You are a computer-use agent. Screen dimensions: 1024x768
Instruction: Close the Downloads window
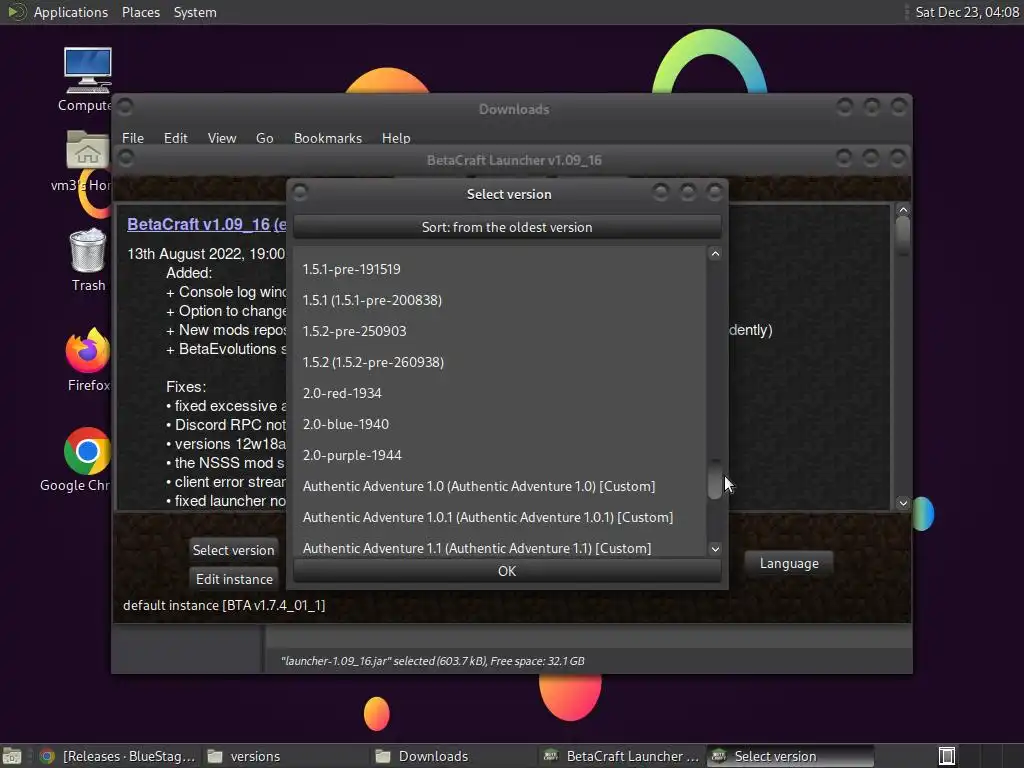click(x=899, y=106)
